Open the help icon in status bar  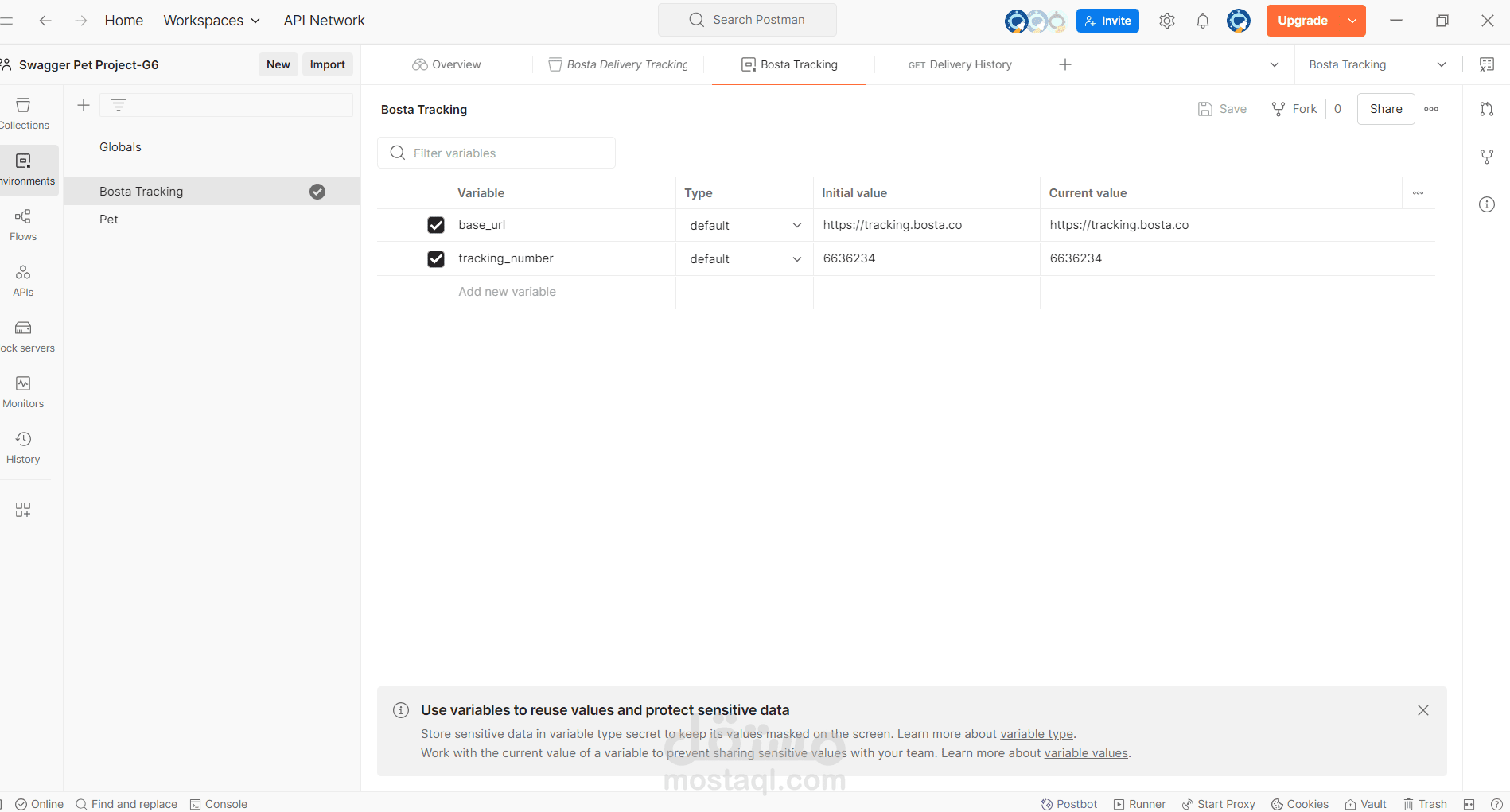click(1496, 804)
